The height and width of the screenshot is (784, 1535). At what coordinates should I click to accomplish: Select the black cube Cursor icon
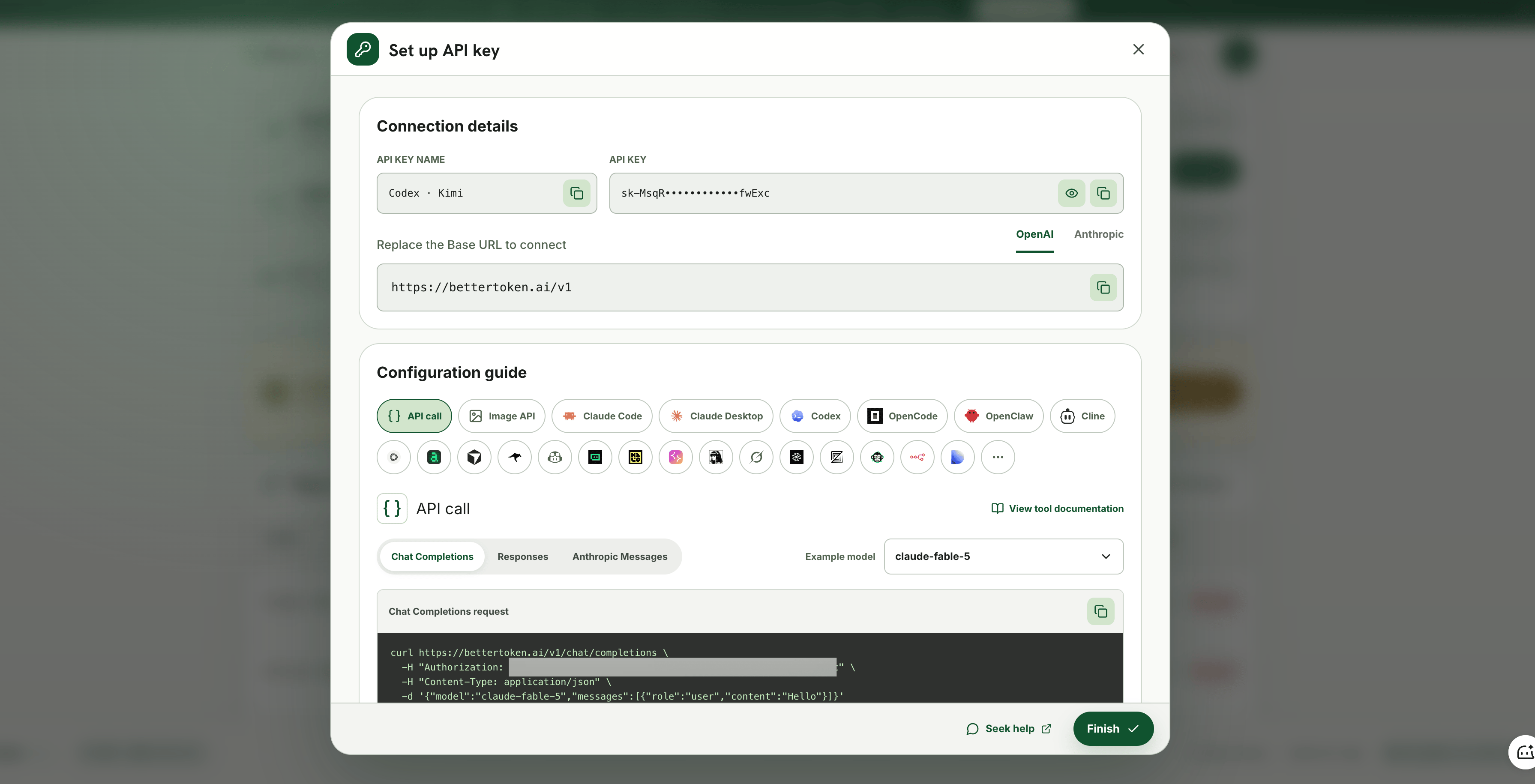(474, 457)
